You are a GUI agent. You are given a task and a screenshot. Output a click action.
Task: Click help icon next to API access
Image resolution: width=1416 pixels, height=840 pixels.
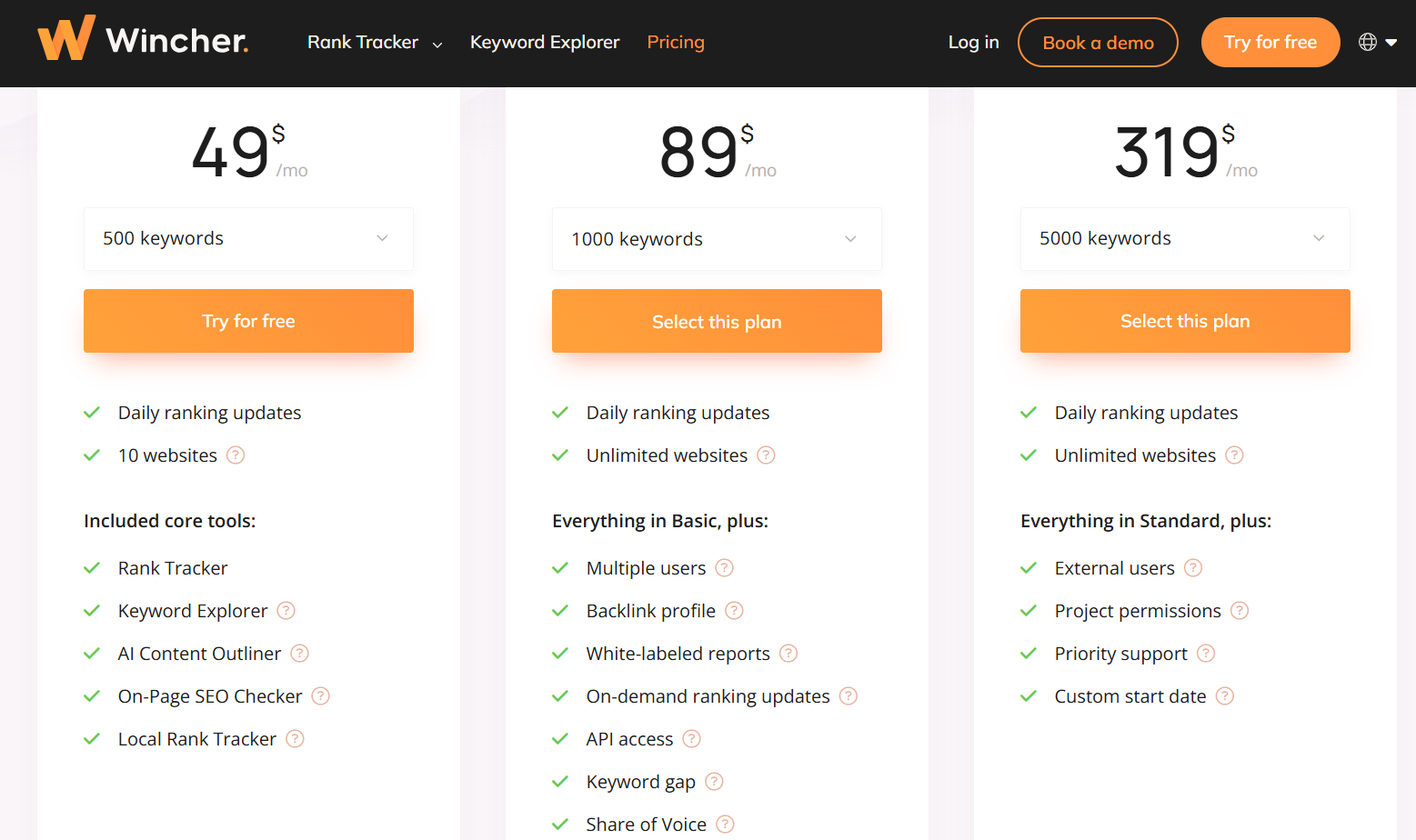(691, 739)
